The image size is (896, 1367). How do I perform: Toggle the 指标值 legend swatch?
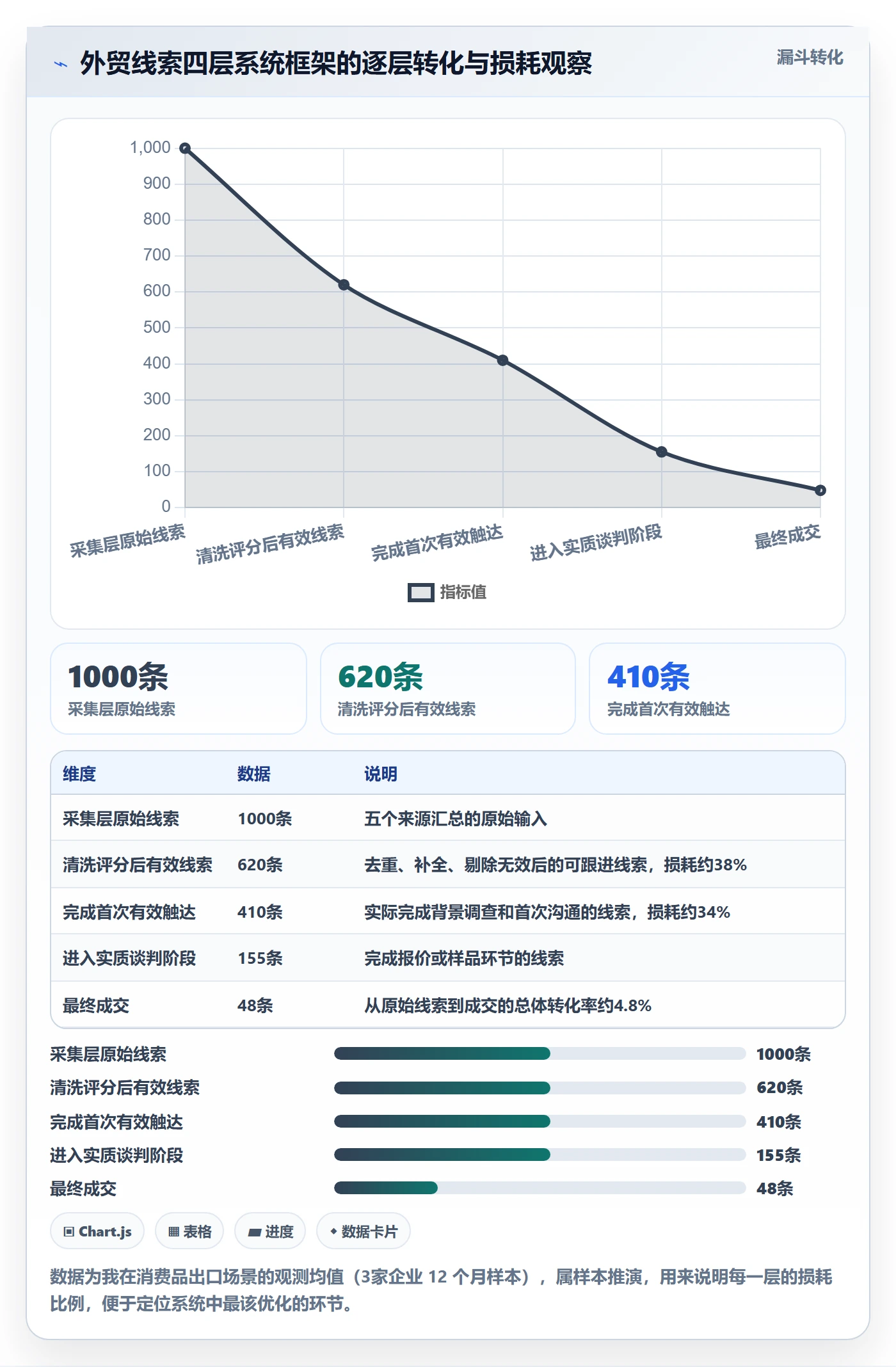click(x=420, y=593)
